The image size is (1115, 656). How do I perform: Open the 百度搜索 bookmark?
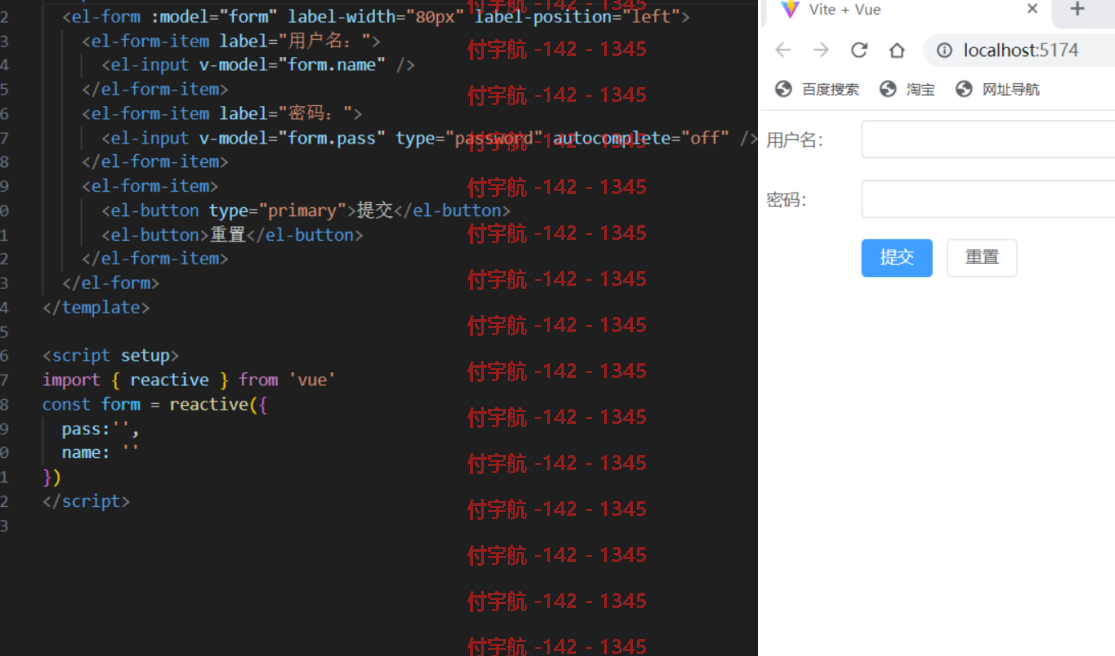click(x=817, y=90)
